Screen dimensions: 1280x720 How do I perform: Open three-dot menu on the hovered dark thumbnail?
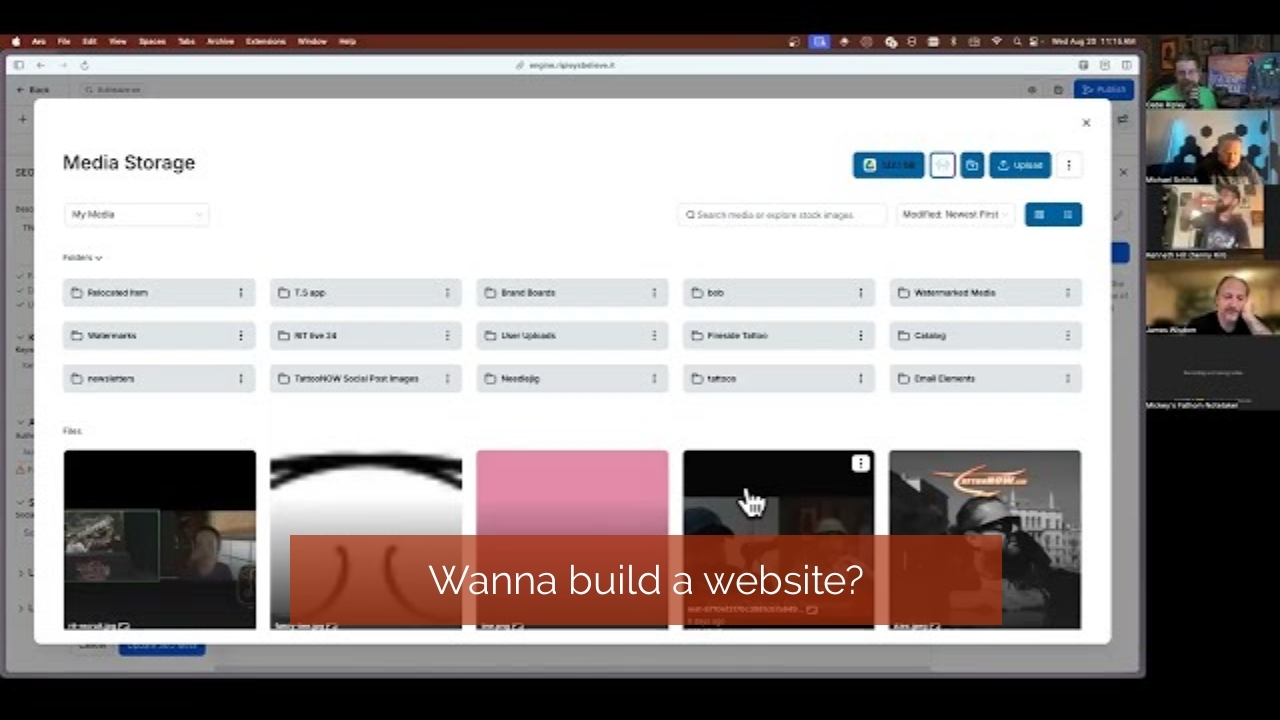coord(860,463)
